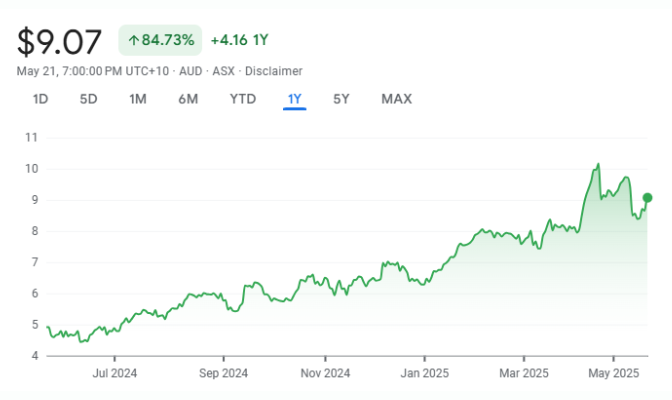This screenshot has width=672, height=400.
Task: Click the active 1Y range tab
Action: pos(294,99)
